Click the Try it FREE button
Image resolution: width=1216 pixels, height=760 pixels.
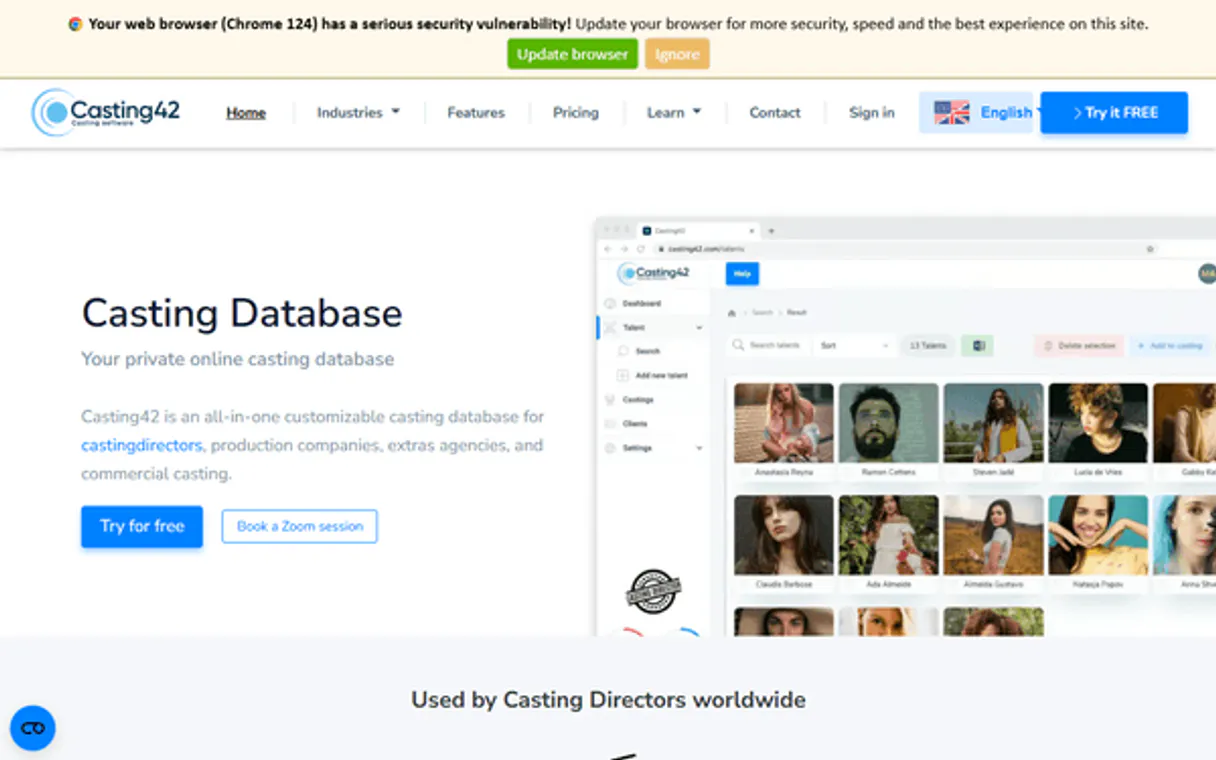tap(1114, 112)
